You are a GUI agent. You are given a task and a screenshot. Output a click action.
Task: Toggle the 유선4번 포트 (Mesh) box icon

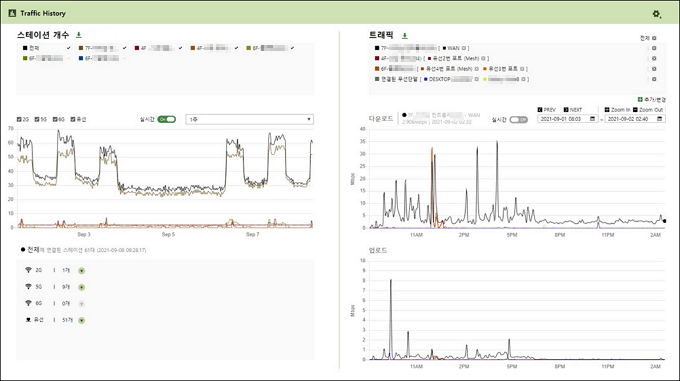pos(477,69)
